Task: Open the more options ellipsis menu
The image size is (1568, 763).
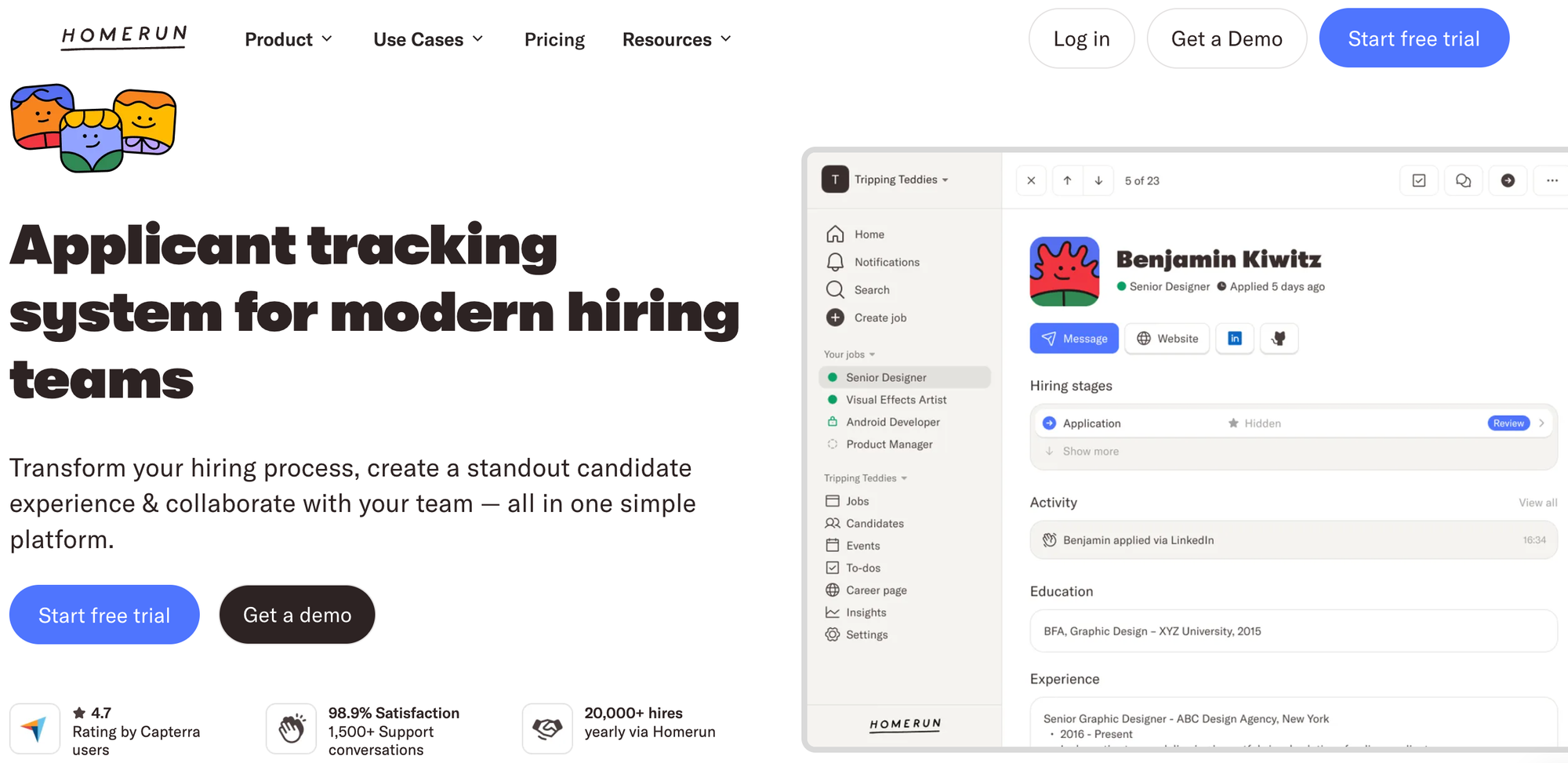Action: pos(1551,180)
